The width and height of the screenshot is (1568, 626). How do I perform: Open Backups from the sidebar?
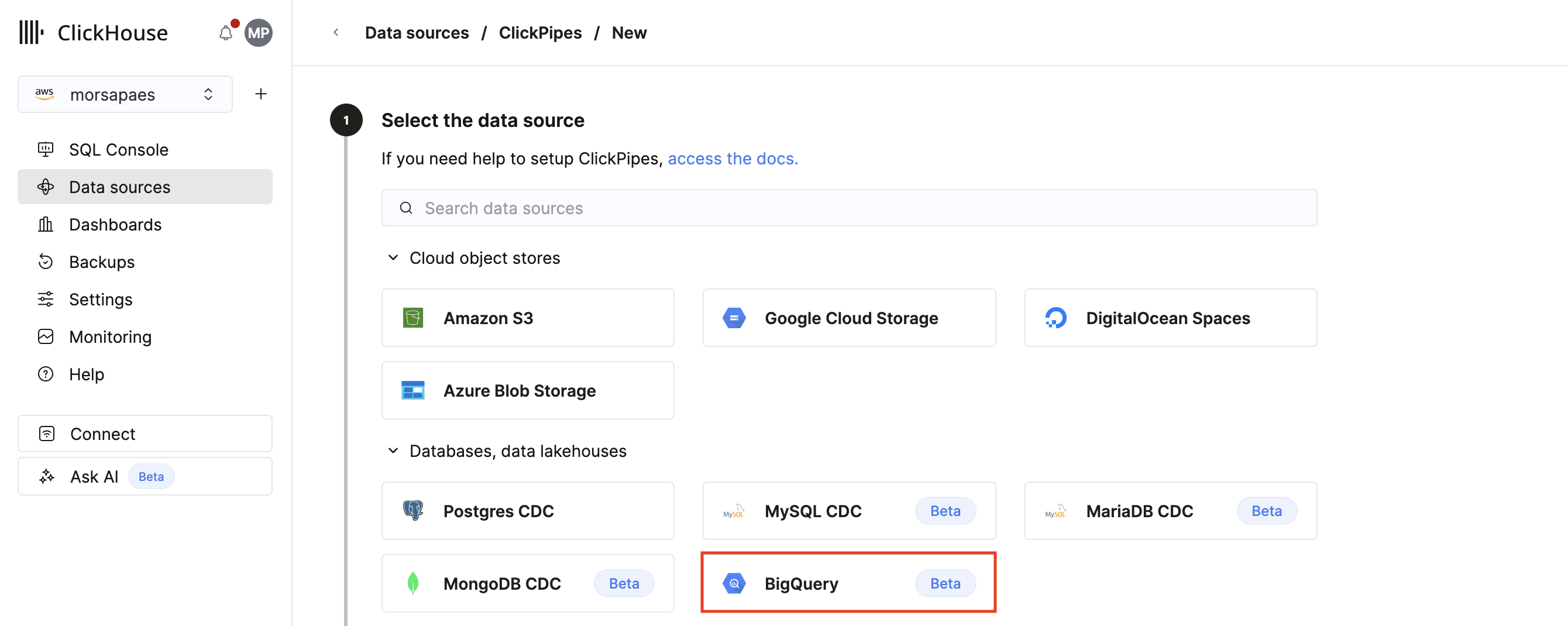tap(102, 262)
